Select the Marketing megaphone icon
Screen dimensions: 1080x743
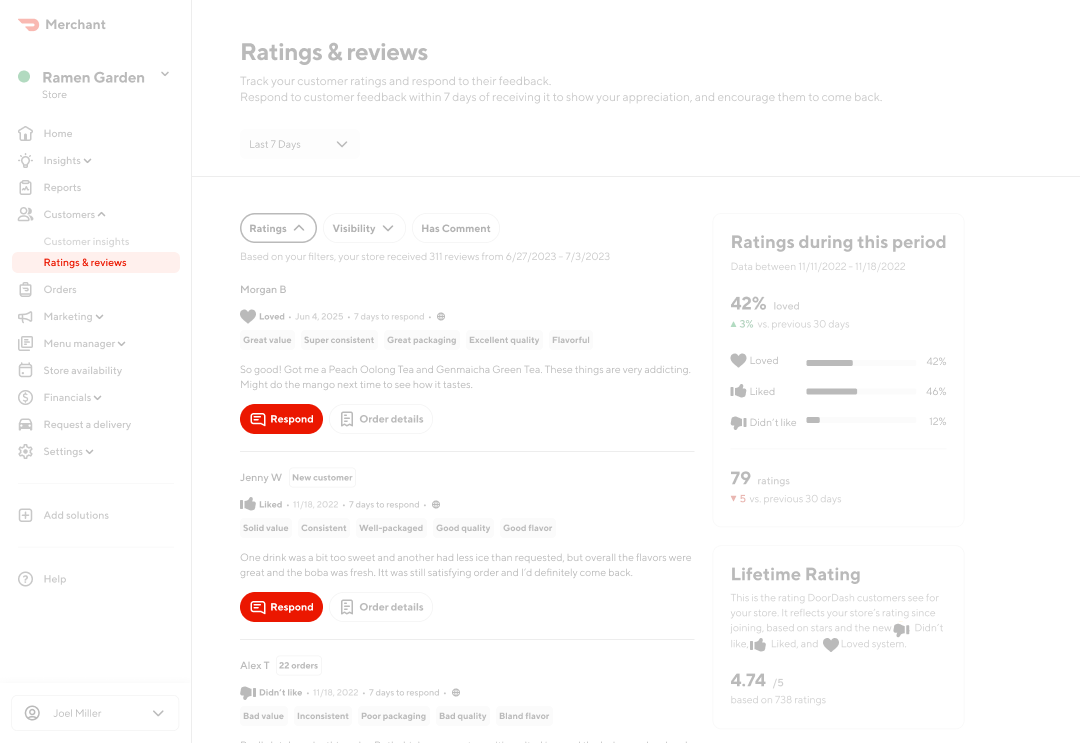point(25,316)
